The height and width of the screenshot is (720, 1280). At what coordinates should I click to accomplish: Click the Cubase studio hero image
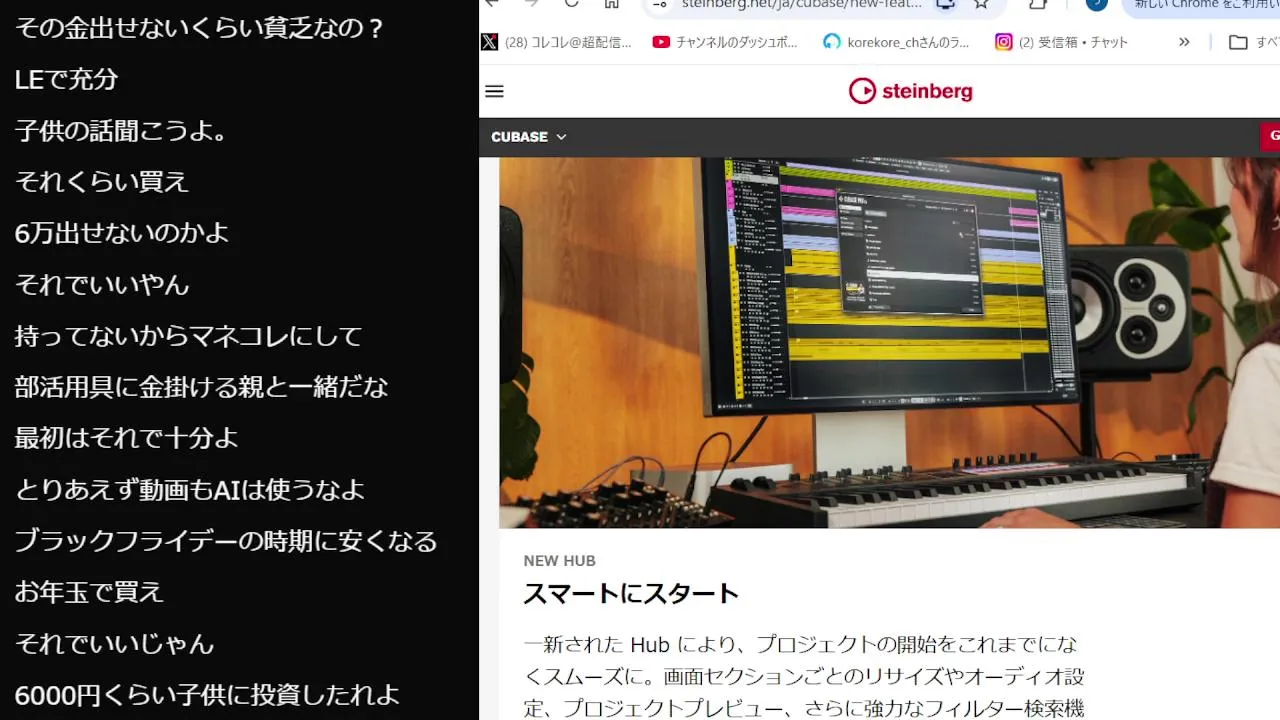pos(889,342)
